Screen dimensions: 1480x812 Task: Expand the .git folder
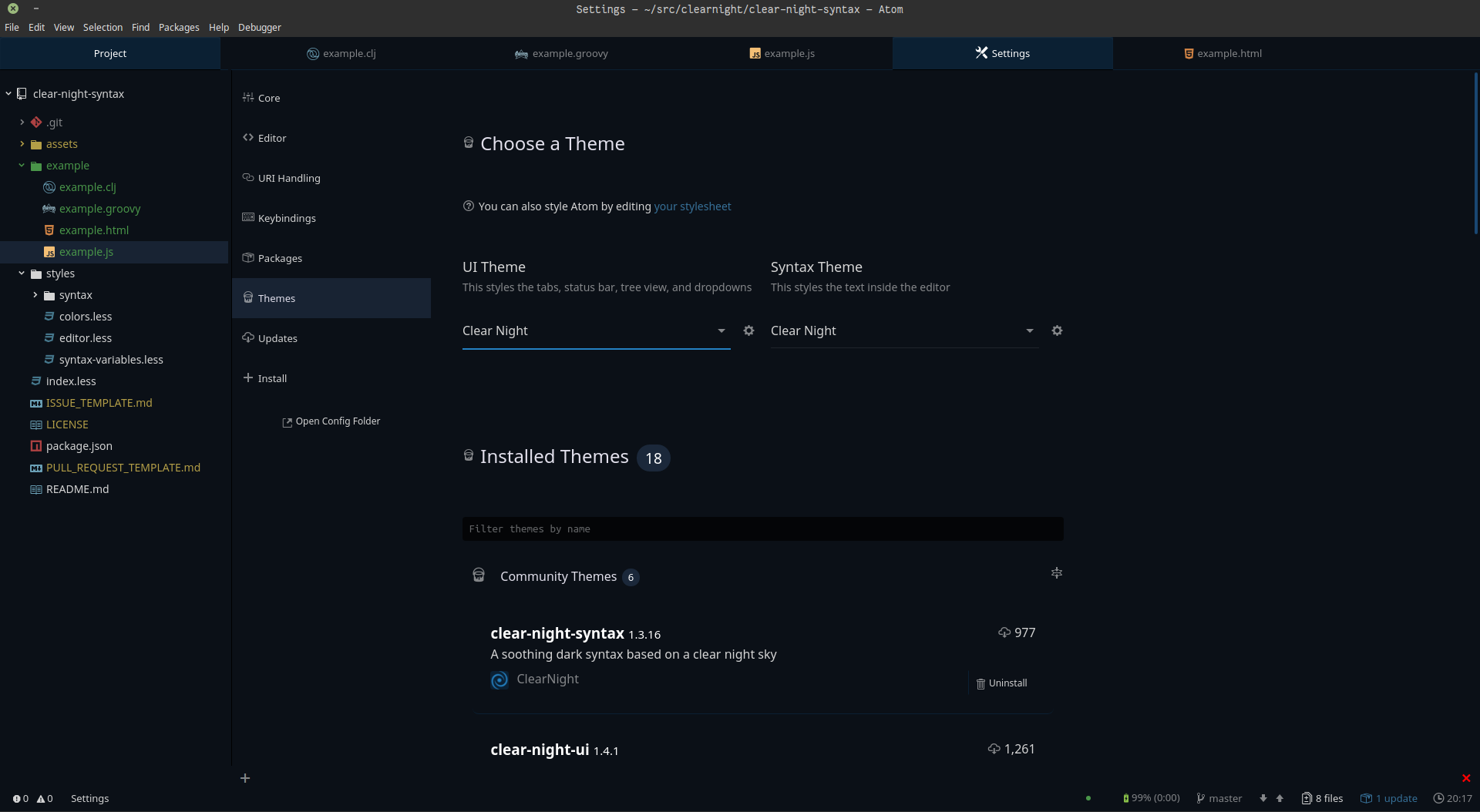pos(22,122)
